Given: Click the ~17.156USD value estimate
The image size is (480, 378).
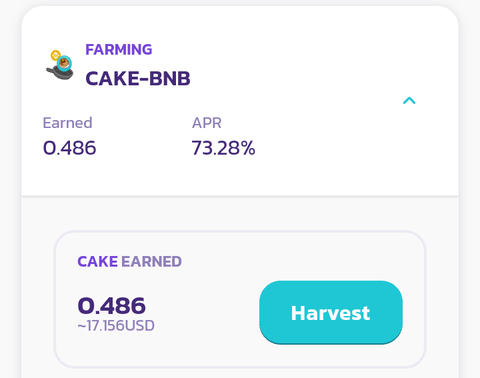Looking at the screenshot, I should click(x=116, y=326).
